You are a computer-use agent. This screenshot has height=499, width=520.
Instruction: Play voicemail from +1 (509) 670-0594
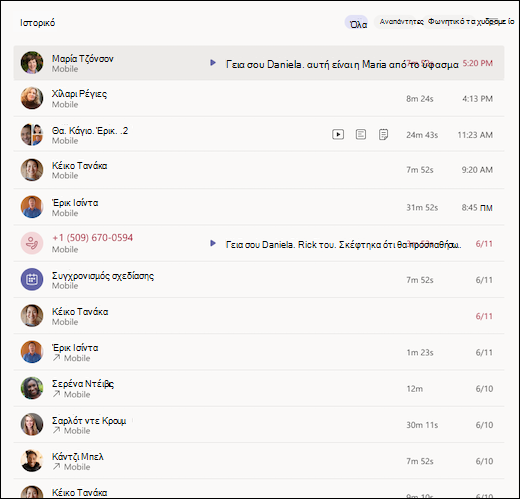coord(213,243)
